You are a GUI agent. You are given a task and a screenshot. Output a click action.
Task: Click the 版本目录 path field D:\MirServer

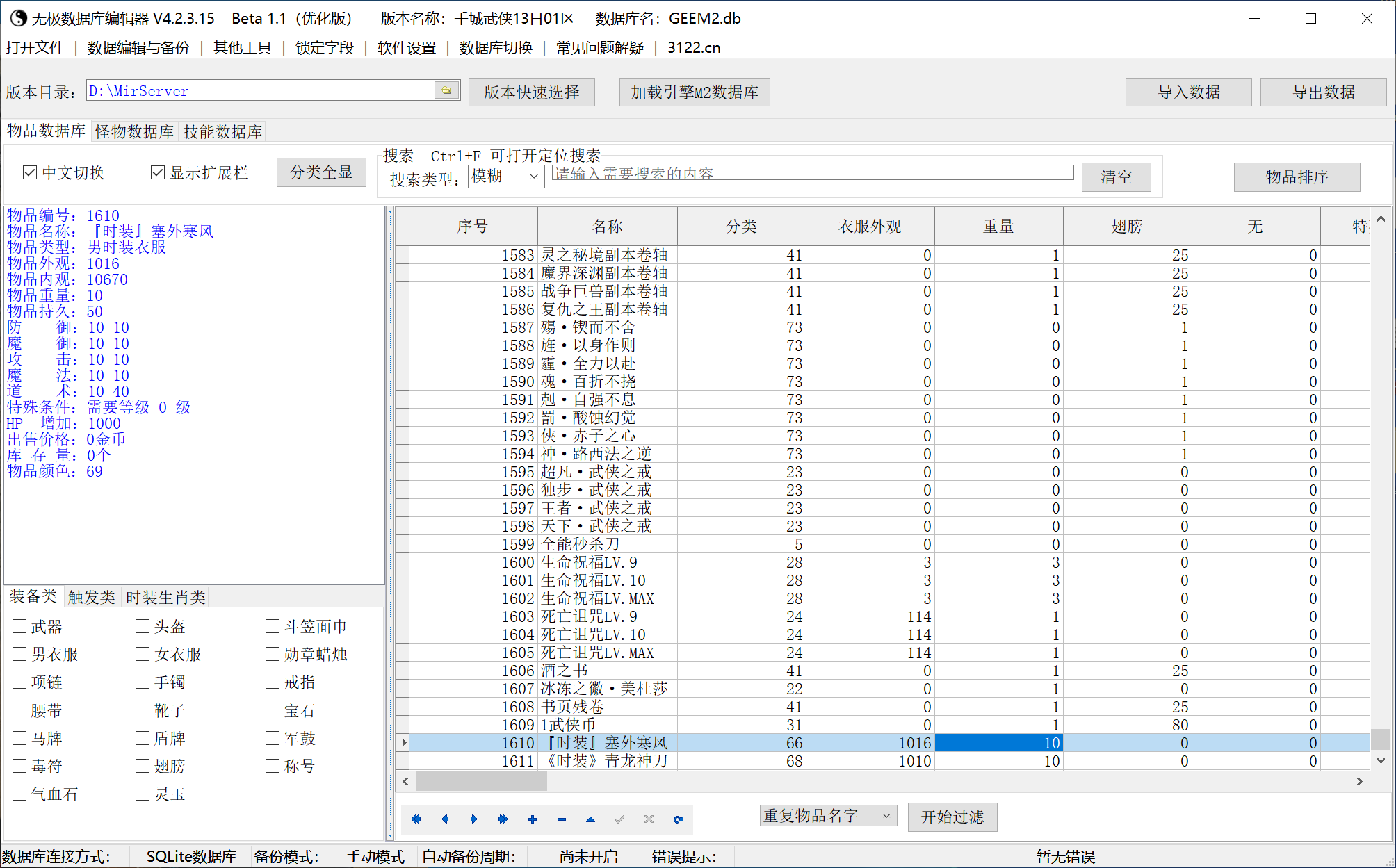click(260, 91)
